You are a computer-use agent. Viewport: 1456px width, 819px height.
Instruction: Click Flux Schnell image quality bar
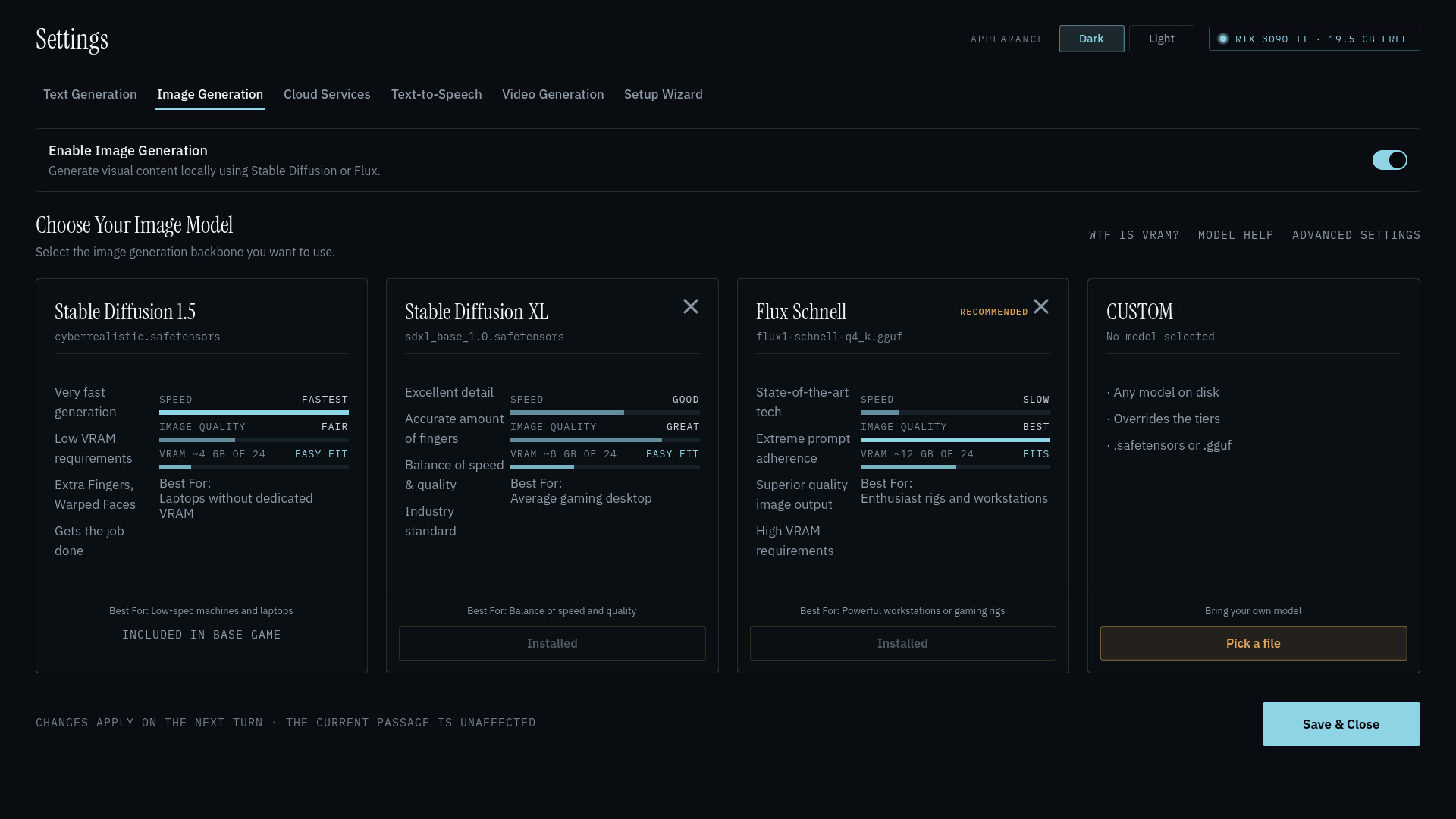tap(955, 440)
